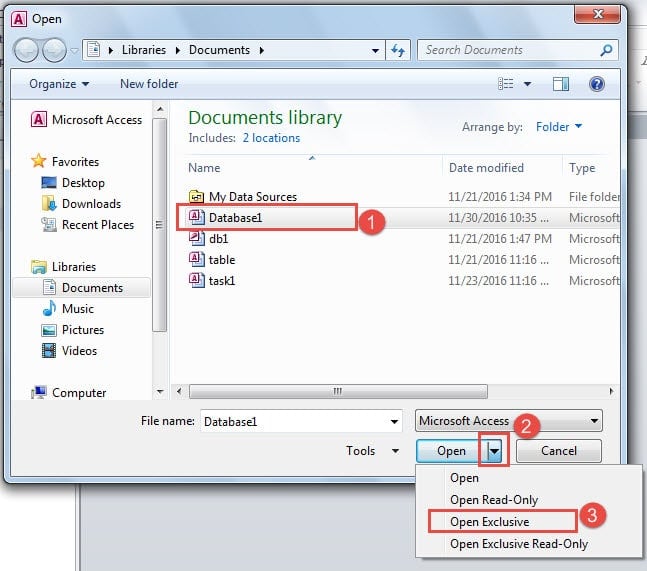Open the File name dropdown arrow
Image resolution: width=647 pixels, height=571 pixels.
pyautogui.click(x=394, y=421)
